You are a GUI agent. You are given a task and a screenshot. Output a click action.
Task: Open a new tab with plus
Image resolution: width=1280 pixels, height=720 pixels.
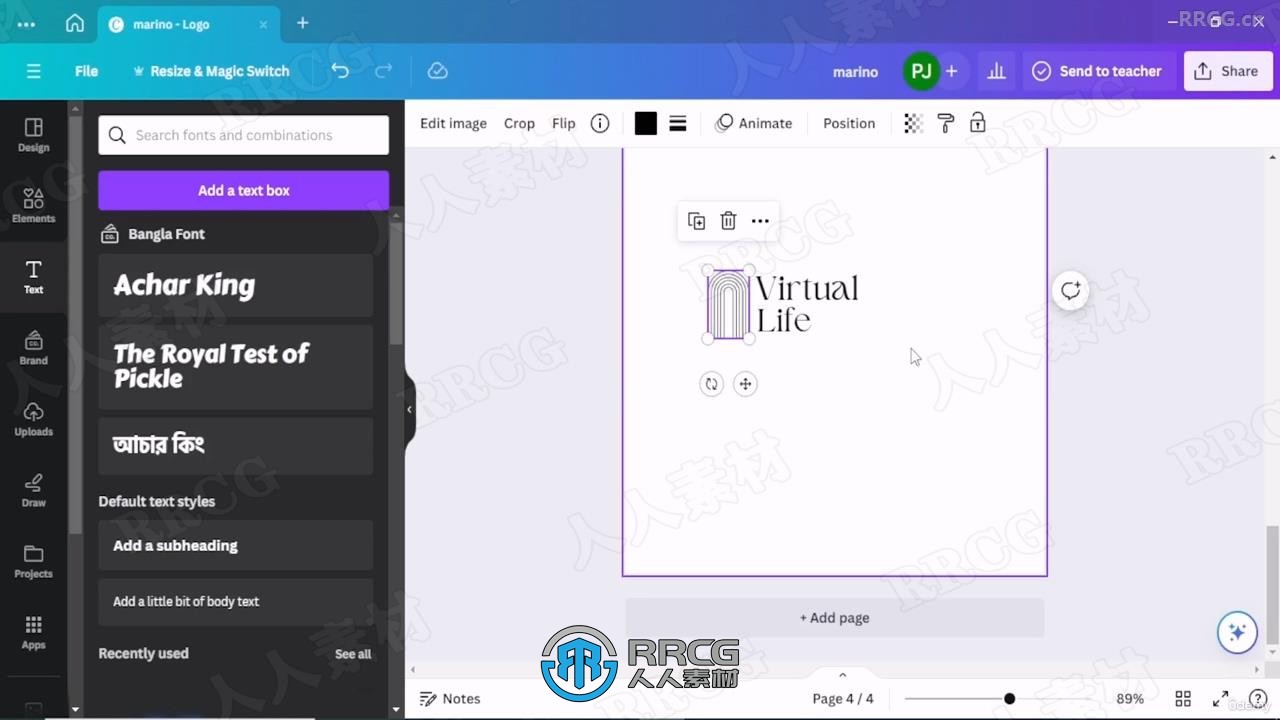[x=303, y=23]
